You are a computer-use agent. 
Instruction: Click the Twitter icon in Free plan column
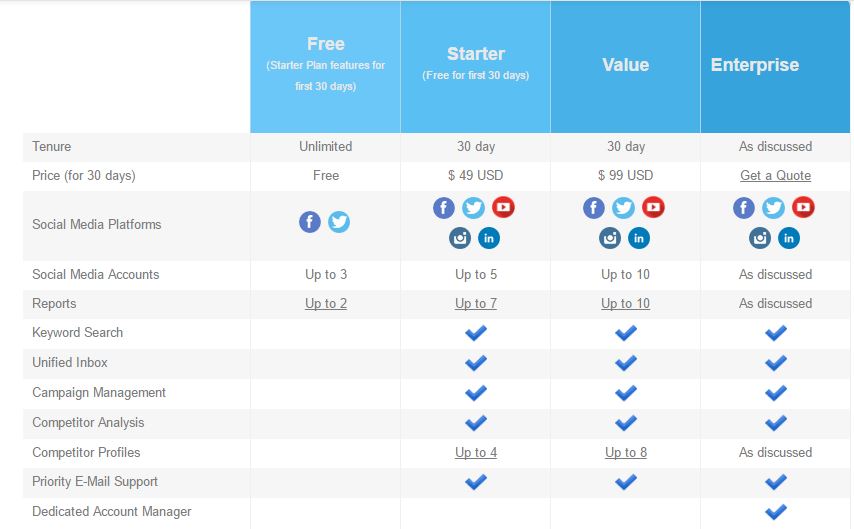tap(339, 222)
